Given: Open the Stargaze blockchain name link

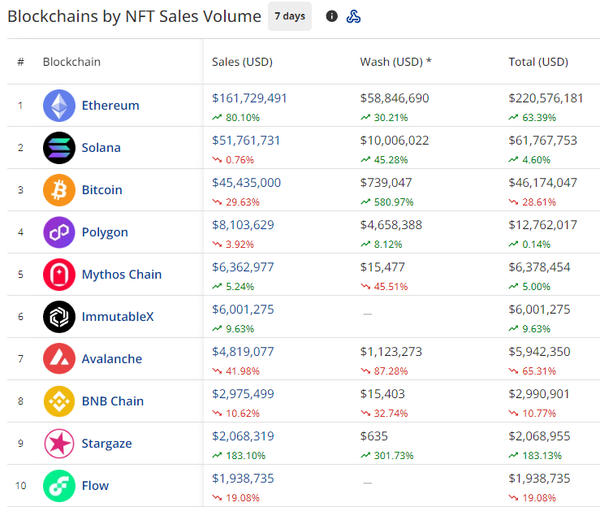Looking at the screenshot, I should tap(107, 443).
